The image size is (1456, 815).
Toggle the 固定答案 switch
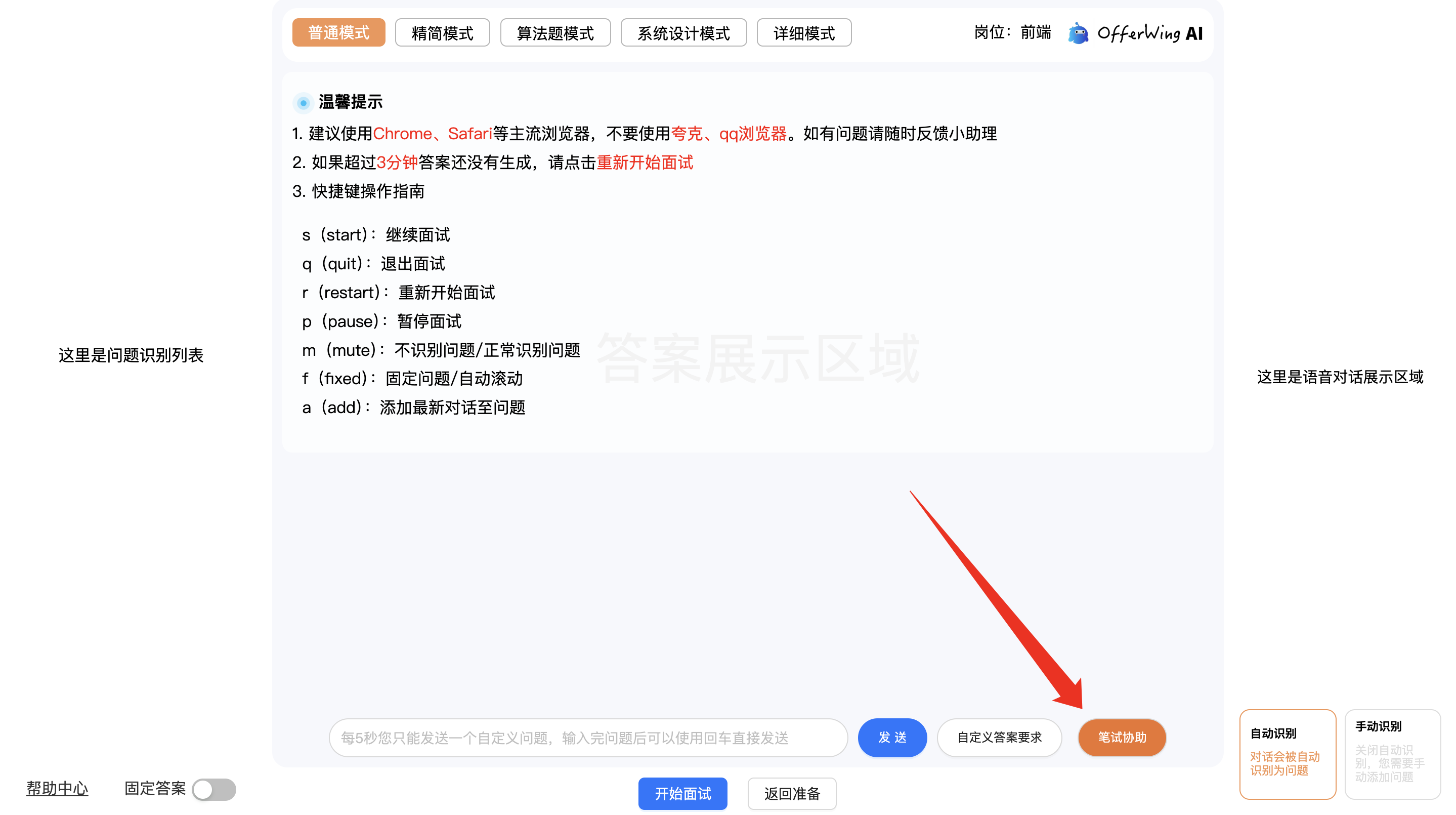click(x=213, y=789)
